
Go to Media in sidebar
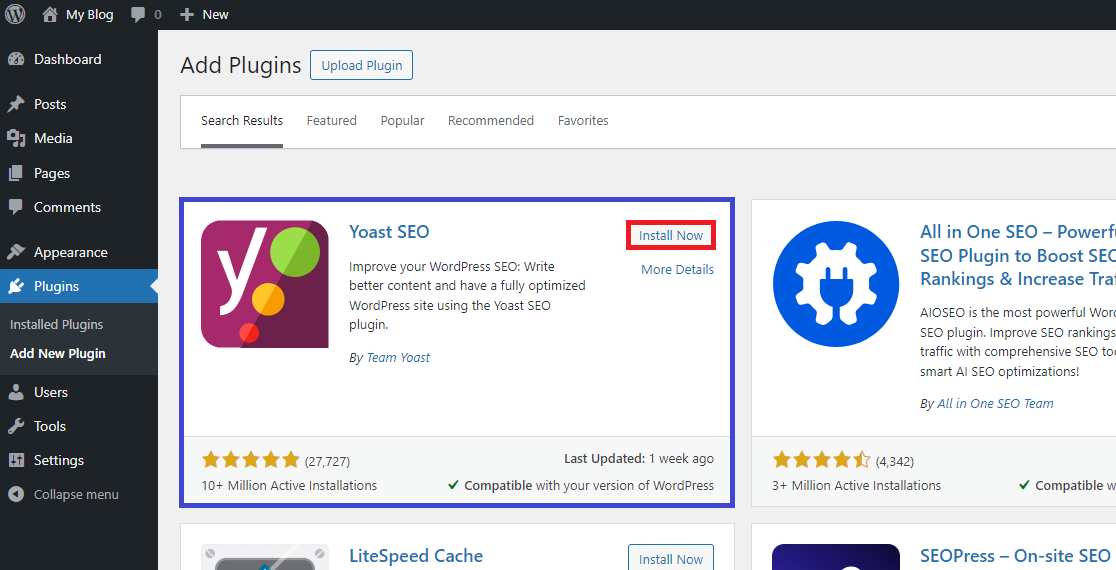(53, 138)
